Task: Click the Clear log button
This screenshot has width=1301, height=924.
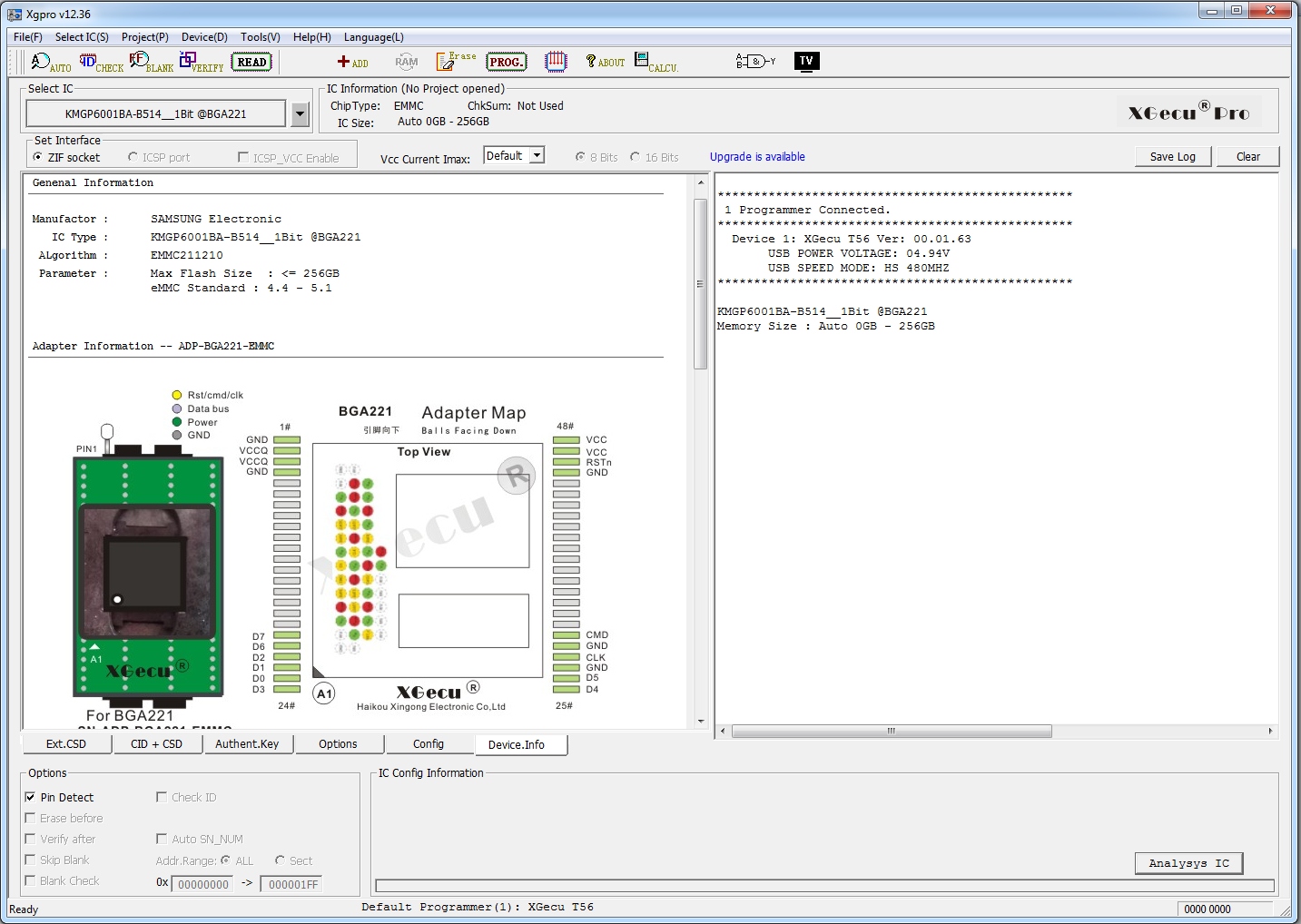Action: point(1248,157)
